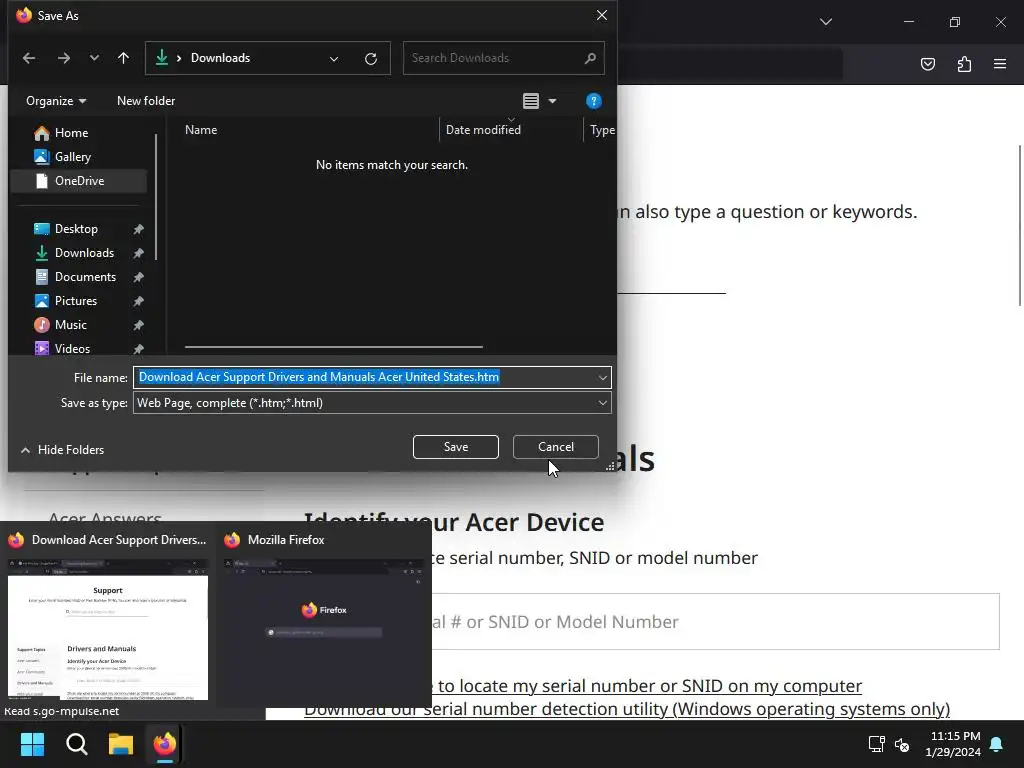Create a New folder

coord(146,101)
